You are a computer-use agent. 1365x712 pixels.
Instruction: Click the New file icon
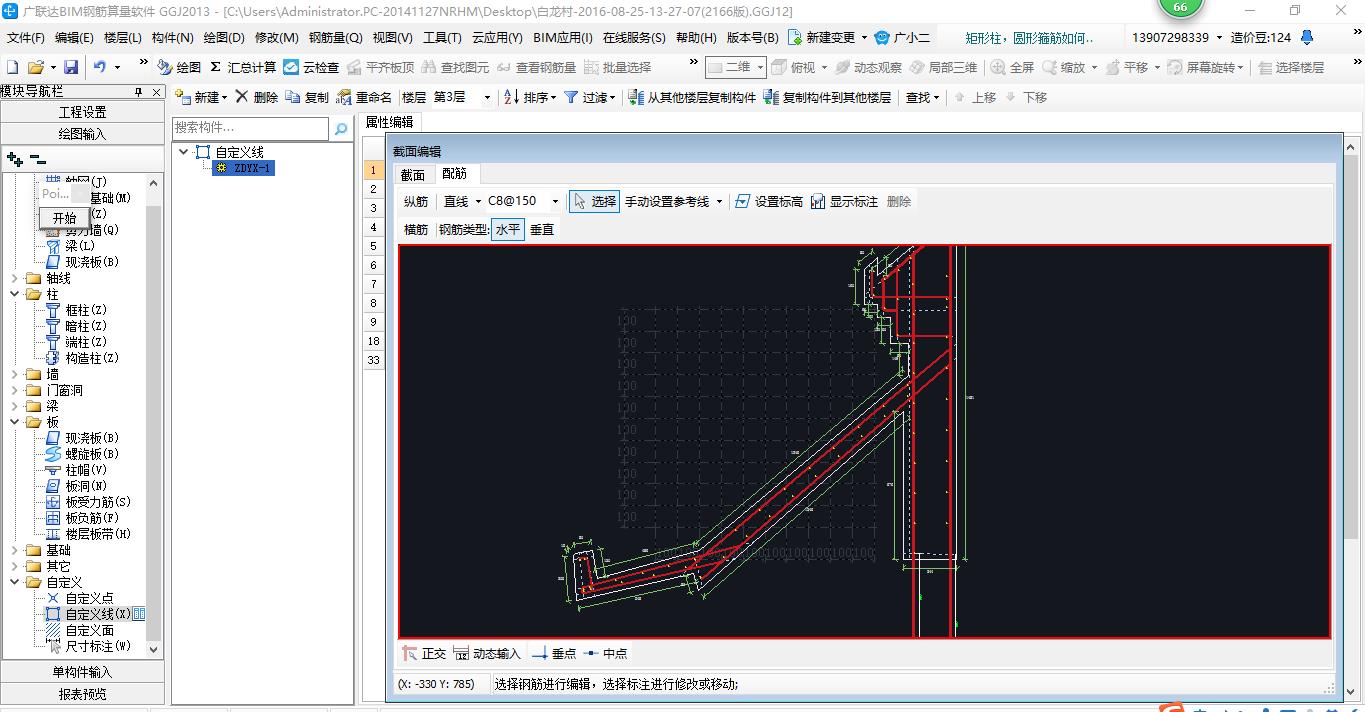pyautogui.click(x=12, y=67)
